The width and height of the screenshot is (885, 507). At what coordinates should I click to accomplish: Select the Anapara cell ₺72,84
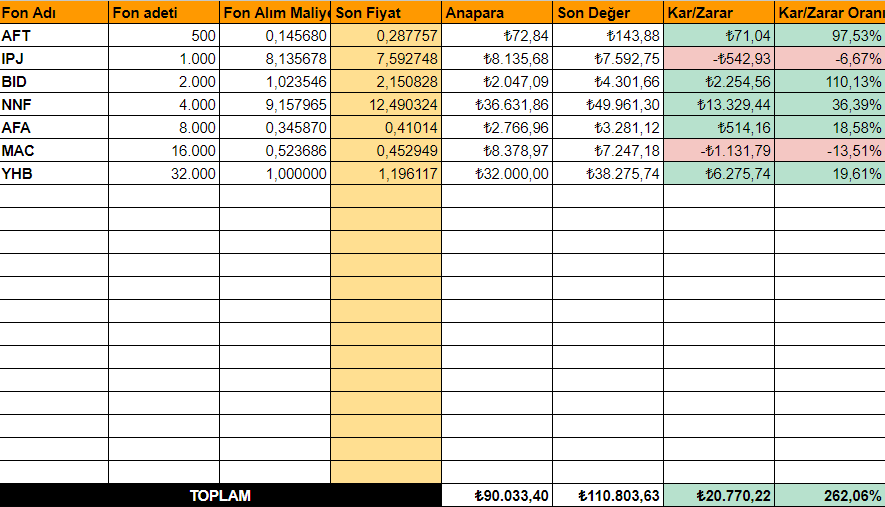click(x=497, y=36)
